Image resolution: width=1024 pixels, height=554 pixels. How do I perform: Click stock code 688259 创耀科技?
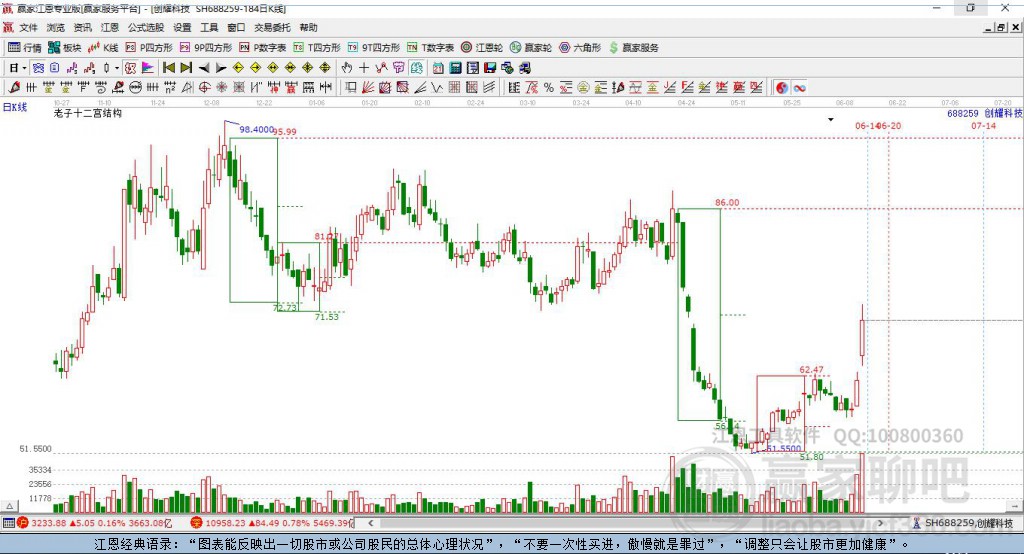pos(985,114)
